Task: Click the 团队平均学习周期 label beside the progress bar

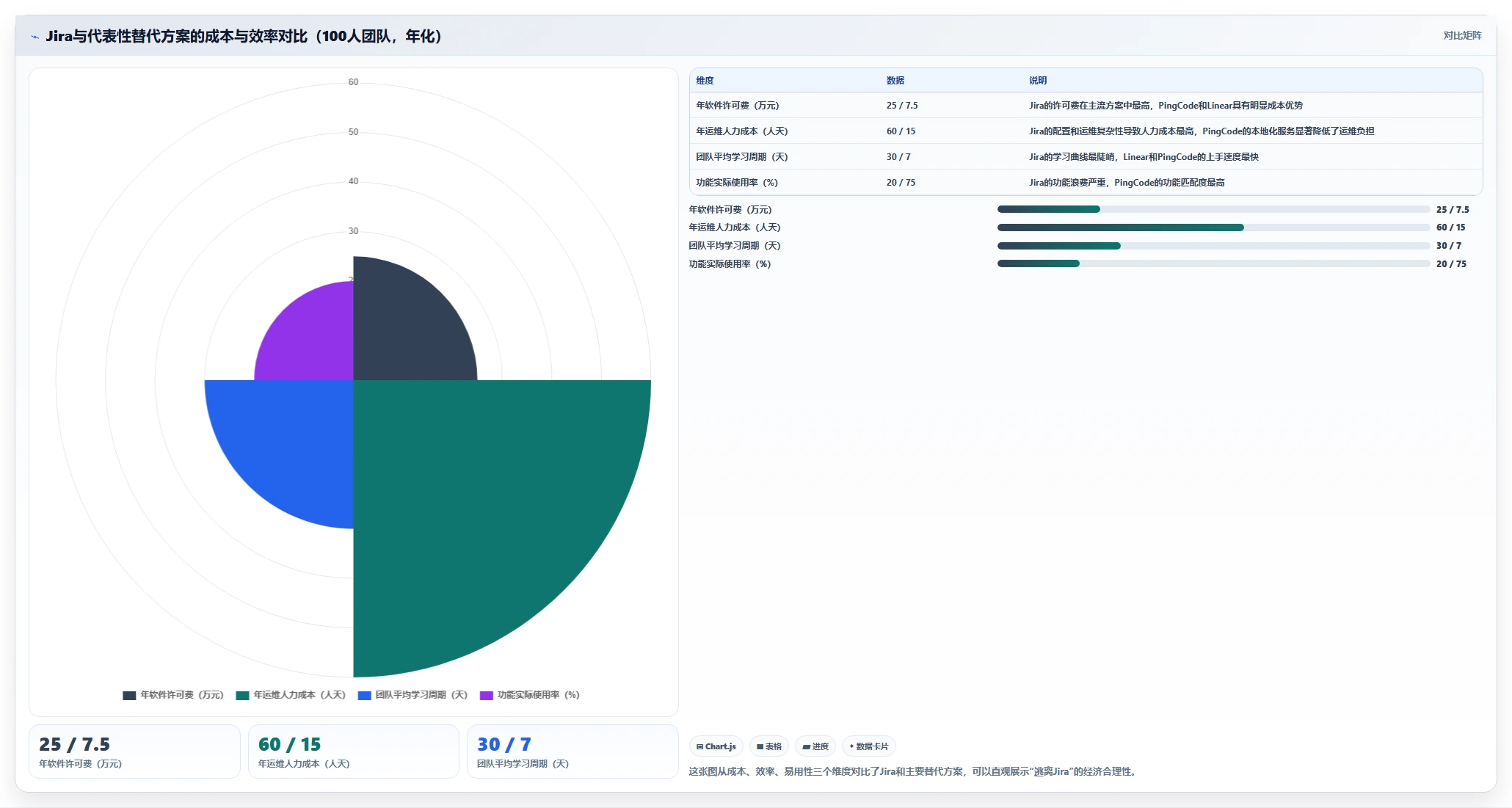Action: (735, 246)
